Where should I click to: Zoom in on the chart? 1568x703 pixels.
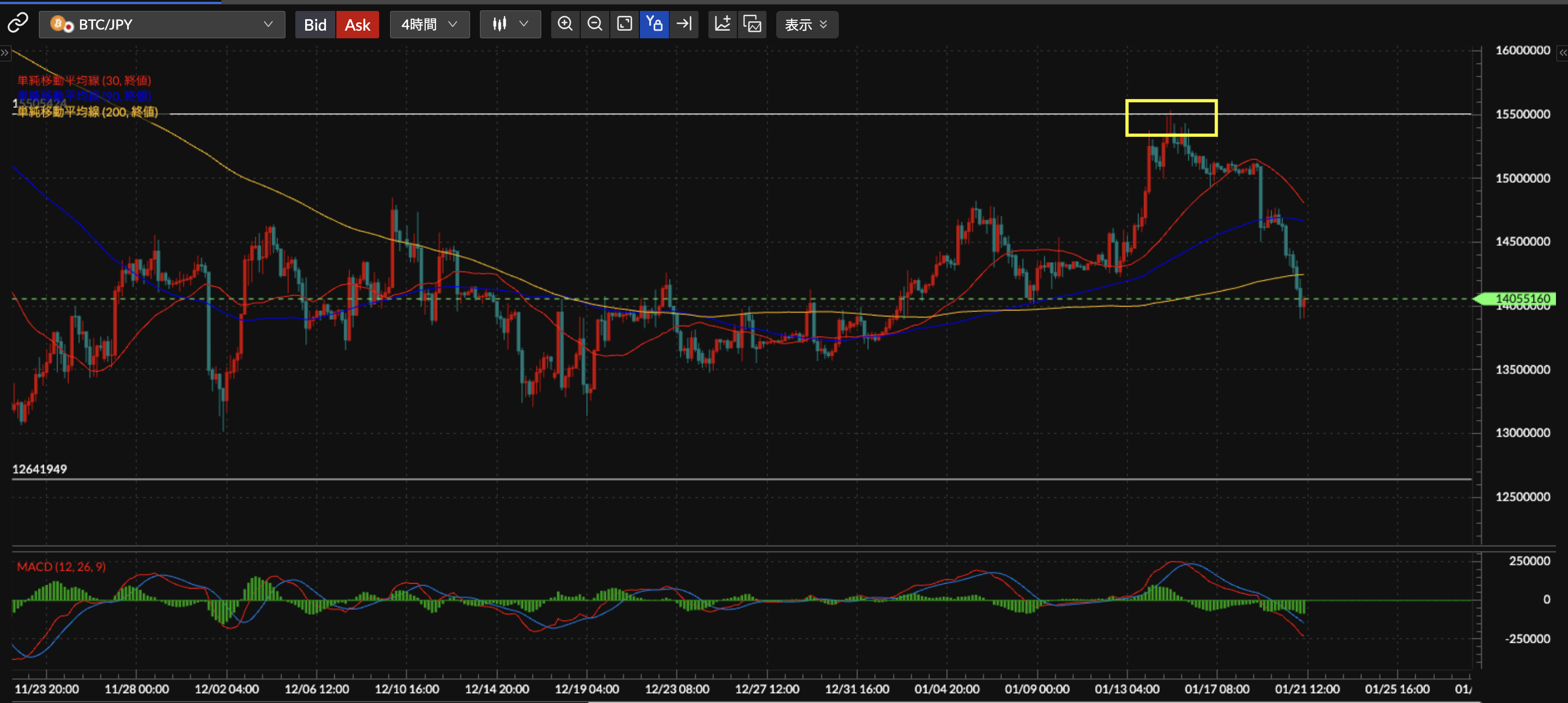pyautogui.click(x=565, y=24)
